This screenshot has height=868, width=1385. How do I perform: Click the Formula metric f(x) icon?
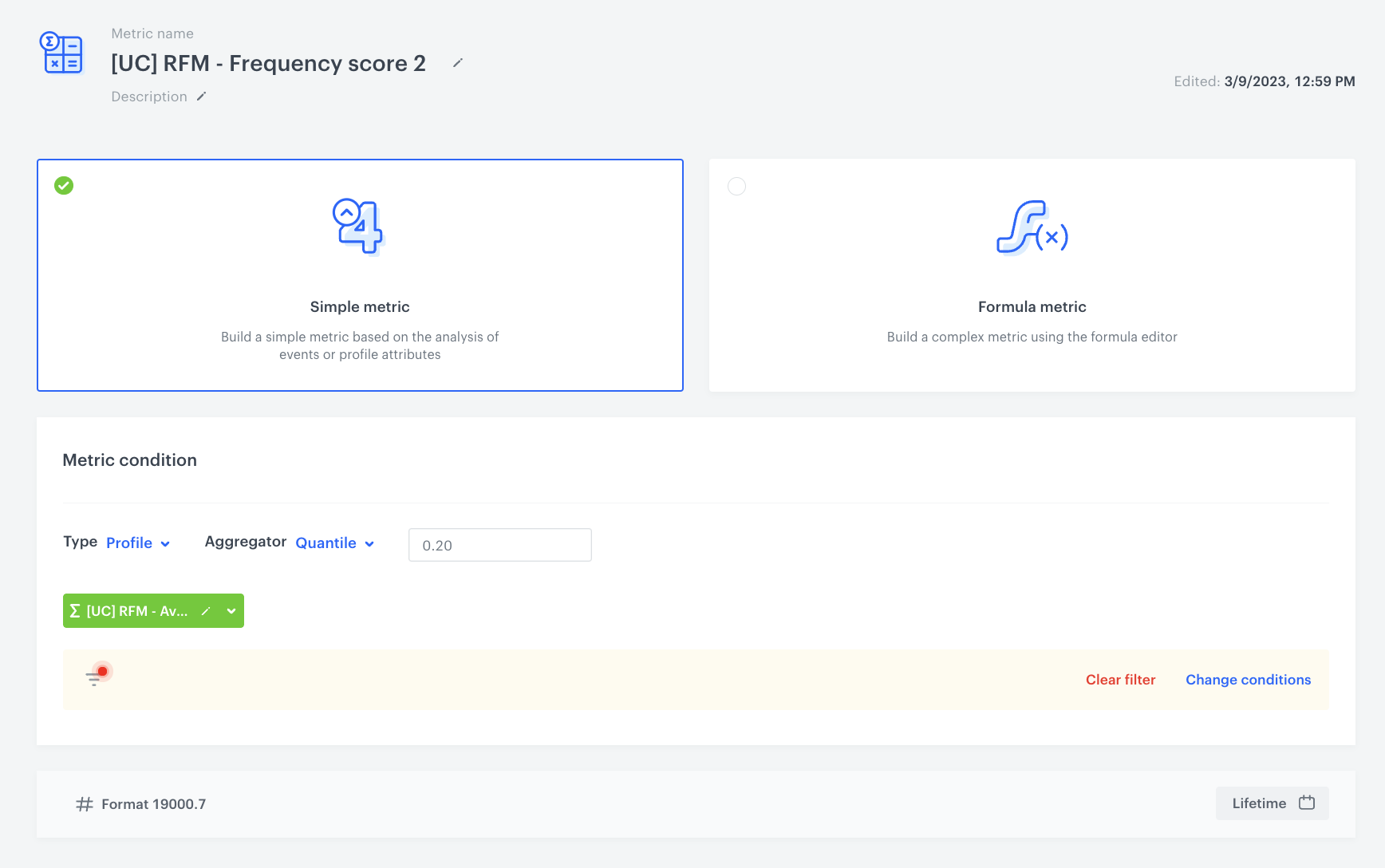tap(1032, 228)
